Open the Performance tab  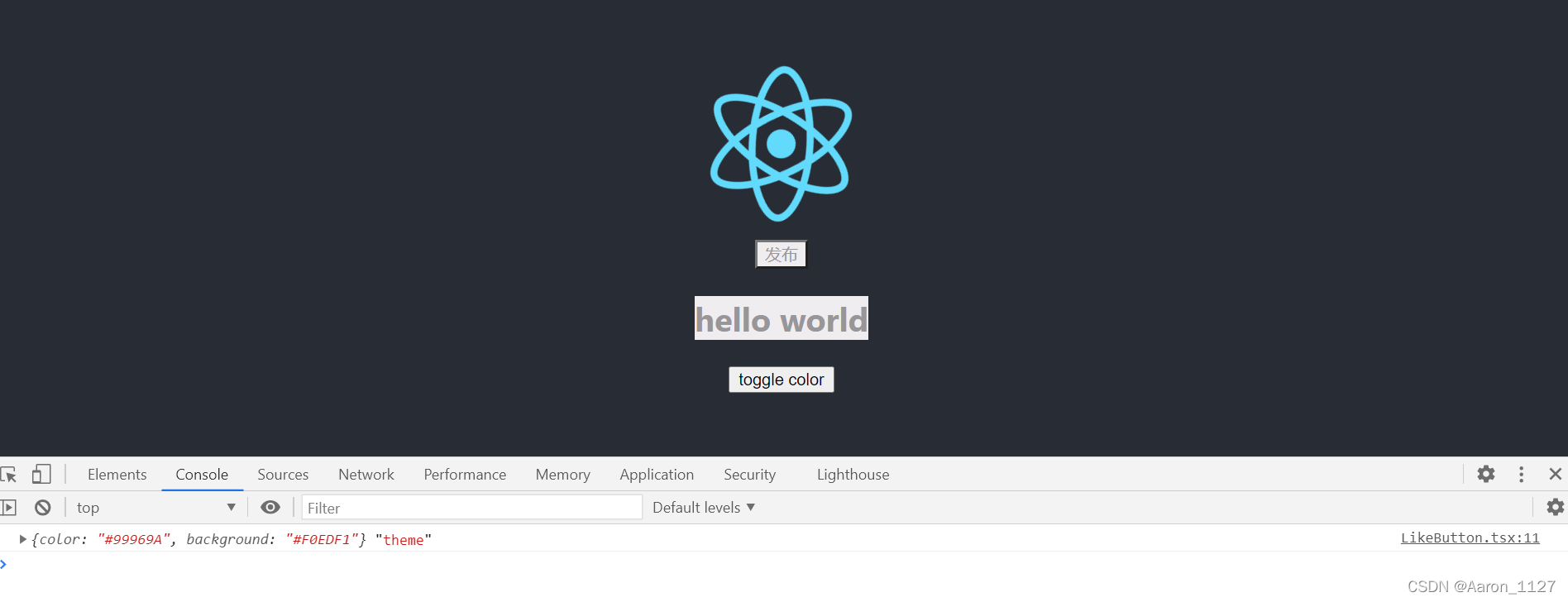[465, 474]
